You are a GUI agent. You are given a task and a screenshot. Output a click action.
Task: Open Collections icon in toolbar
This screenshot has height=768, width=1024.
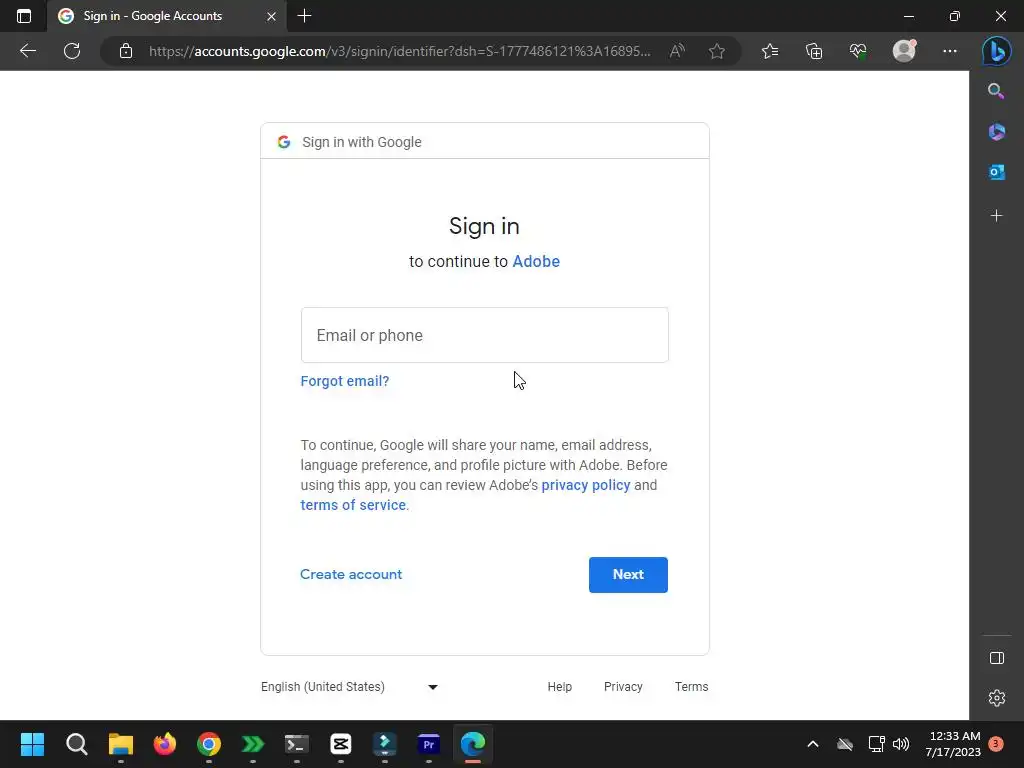(814, 51)
